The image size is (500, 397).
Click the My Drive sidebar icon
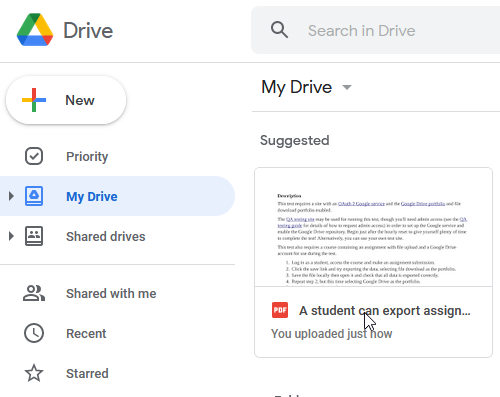(34, 196)
